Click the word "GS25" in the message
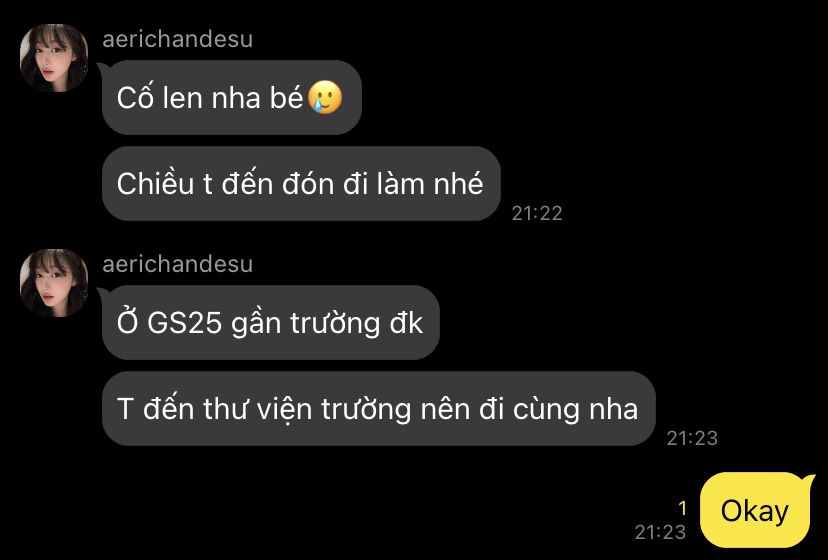 (184, 323)
